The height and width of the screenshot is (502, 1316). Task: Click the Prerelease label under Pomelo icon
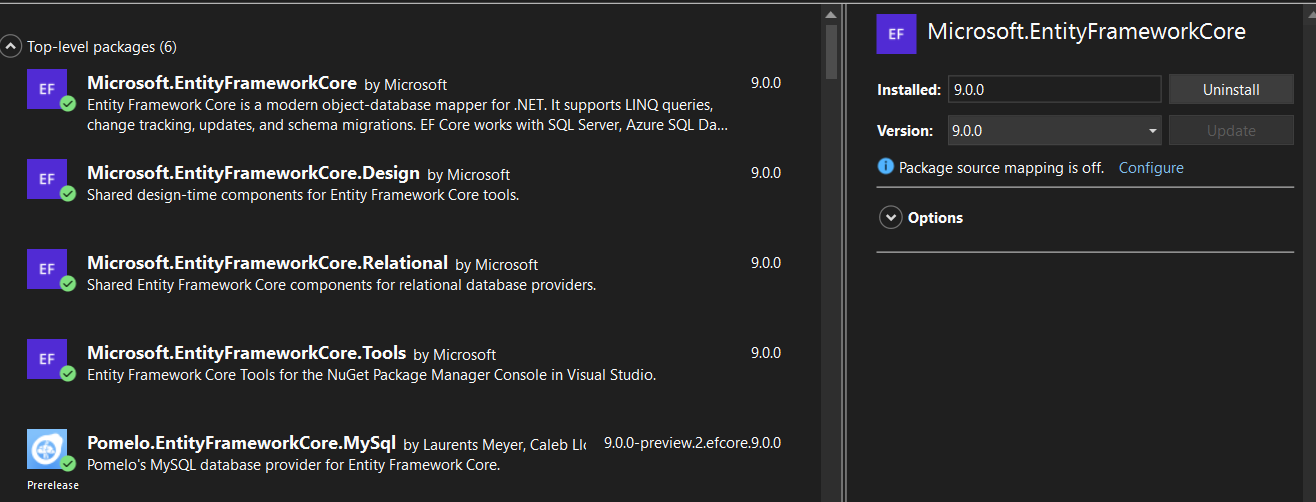53,485
